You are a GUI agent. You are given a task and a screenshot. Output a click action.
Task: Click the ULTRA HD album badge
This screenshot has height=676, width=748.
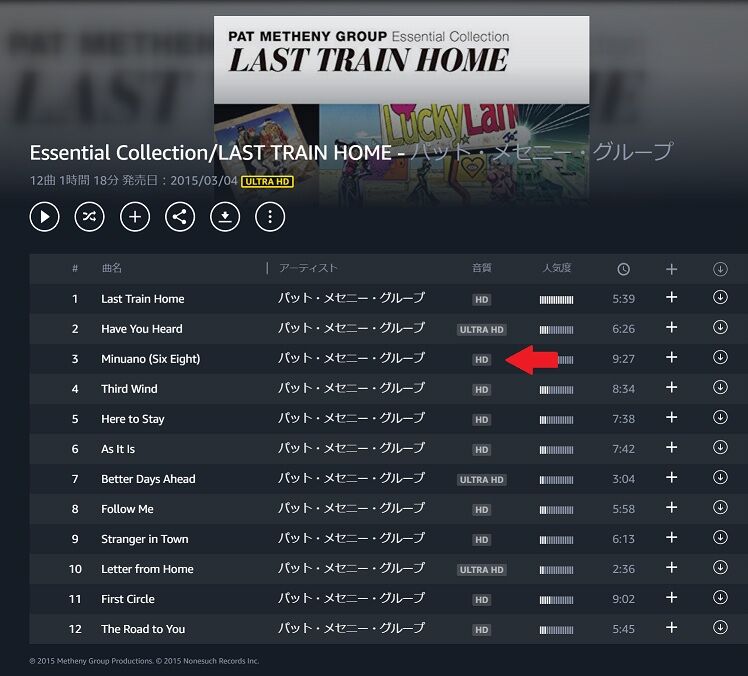[x=267, y=182]
